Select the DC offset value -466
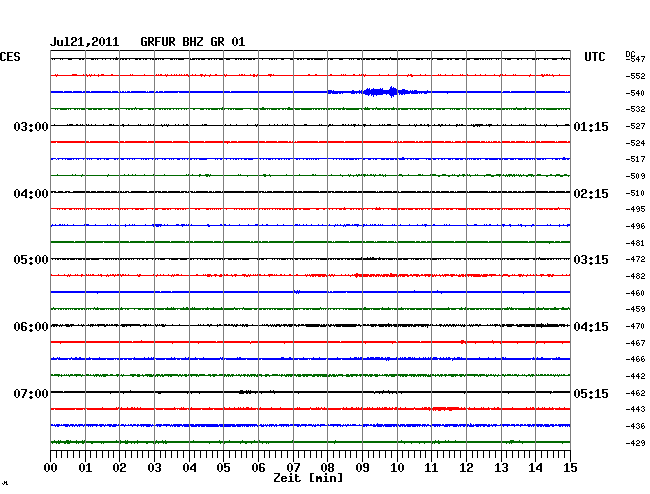The image size is (650, 494). (635, 359)
